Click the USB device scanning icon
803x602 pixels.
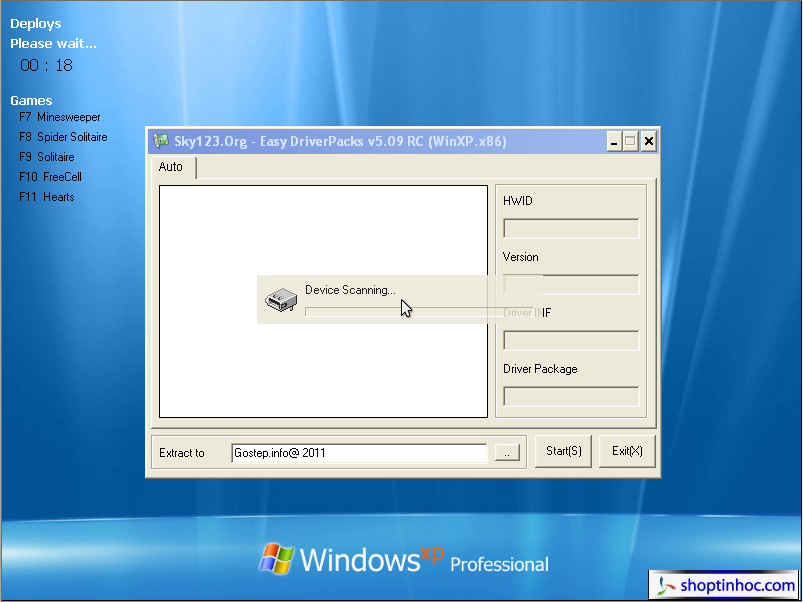tap(281, 300)
